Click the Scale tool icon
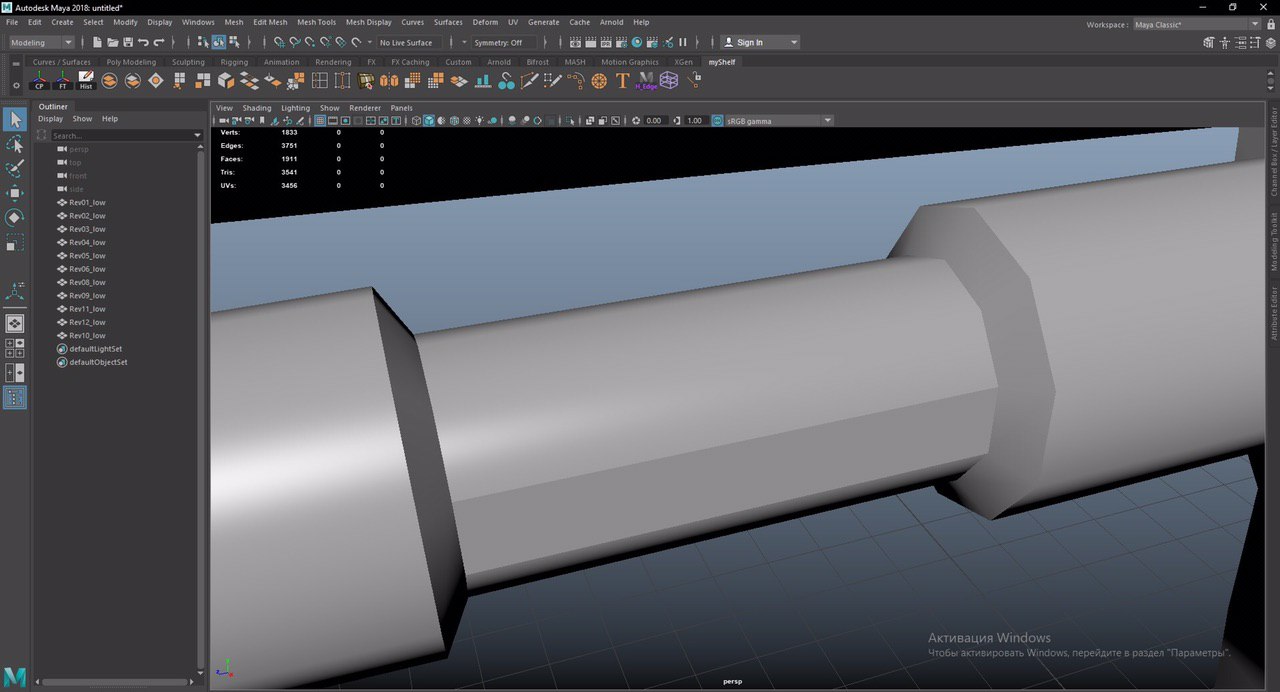Screen dimensions: 1280x692 pos(15,243)
